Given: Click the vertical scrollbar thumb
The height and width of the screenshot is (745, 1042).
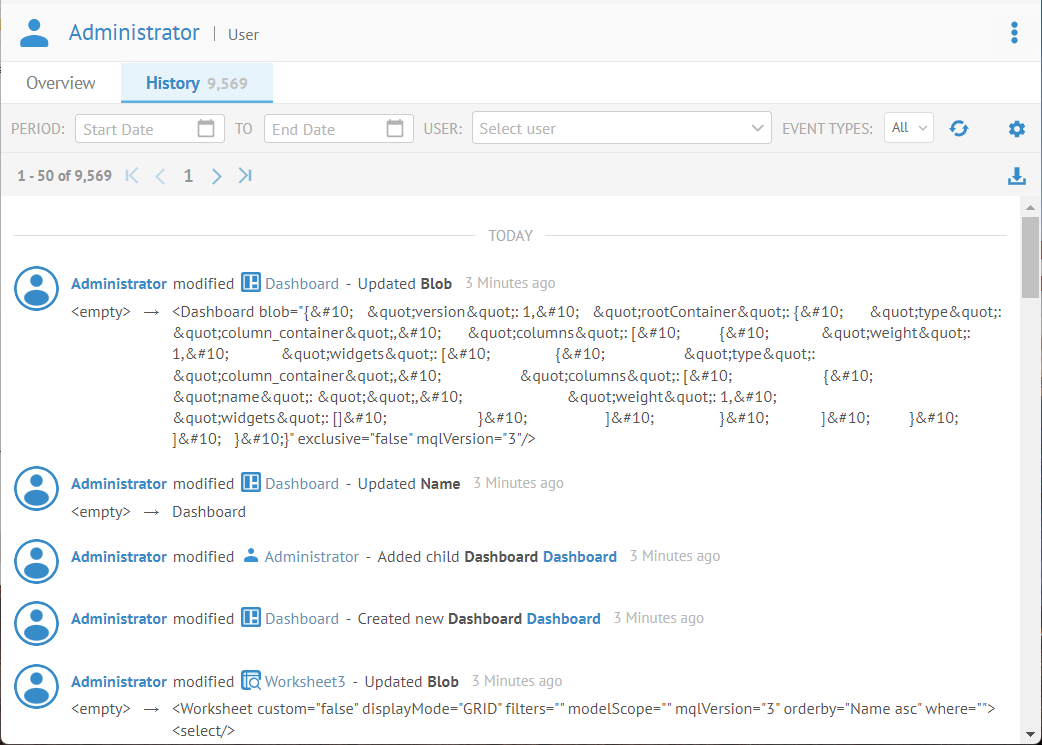Looking at the screenshot, I should (x=1030, y=256).
